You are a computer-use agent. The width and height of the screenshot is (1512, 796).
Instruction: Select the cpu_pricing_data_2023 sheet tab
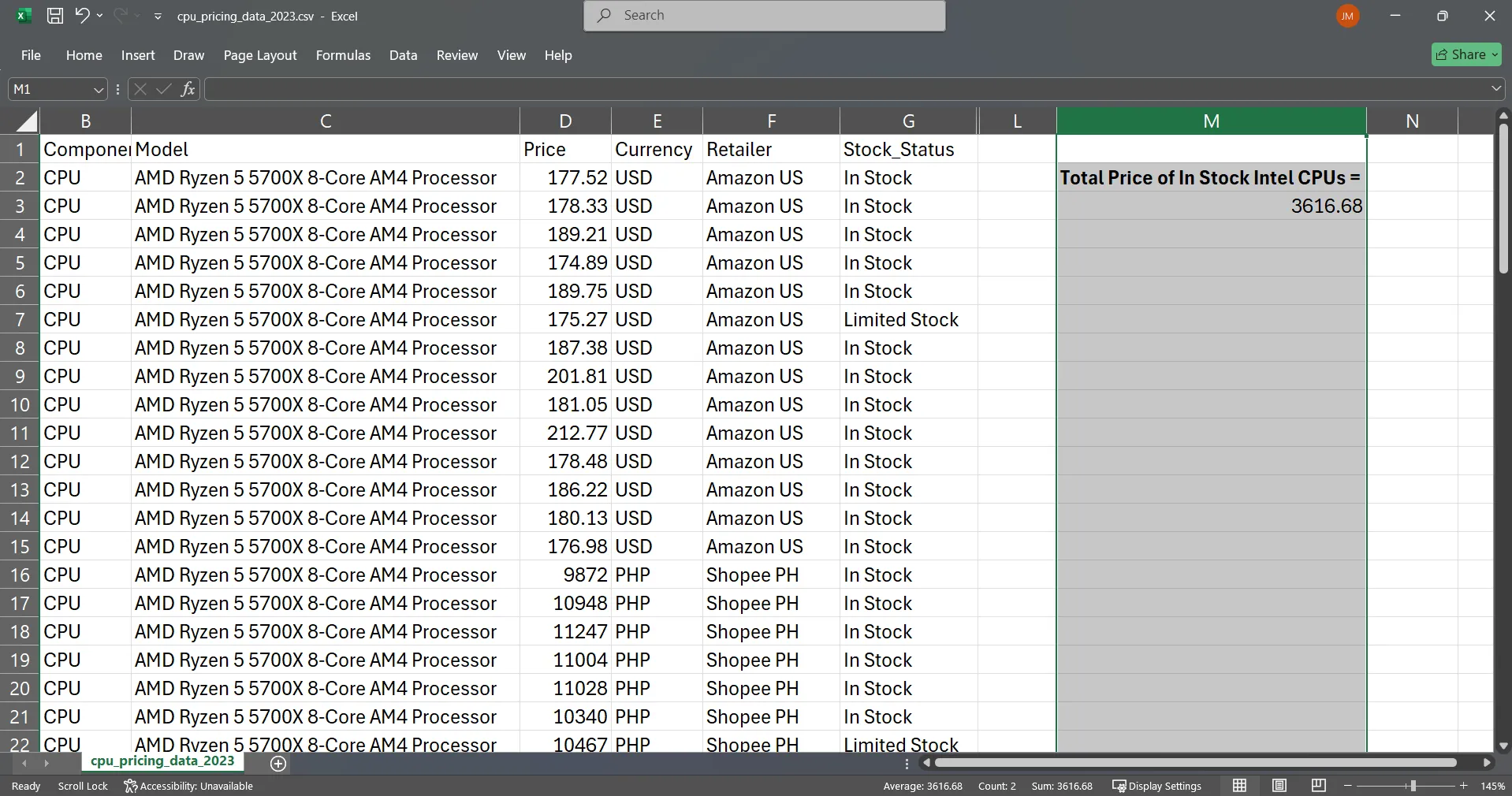pos(163,761)
